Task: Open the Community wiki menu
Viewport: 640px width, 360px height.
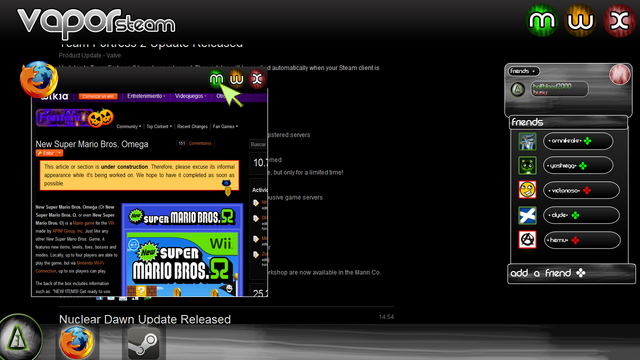Action: coord(129,127)
